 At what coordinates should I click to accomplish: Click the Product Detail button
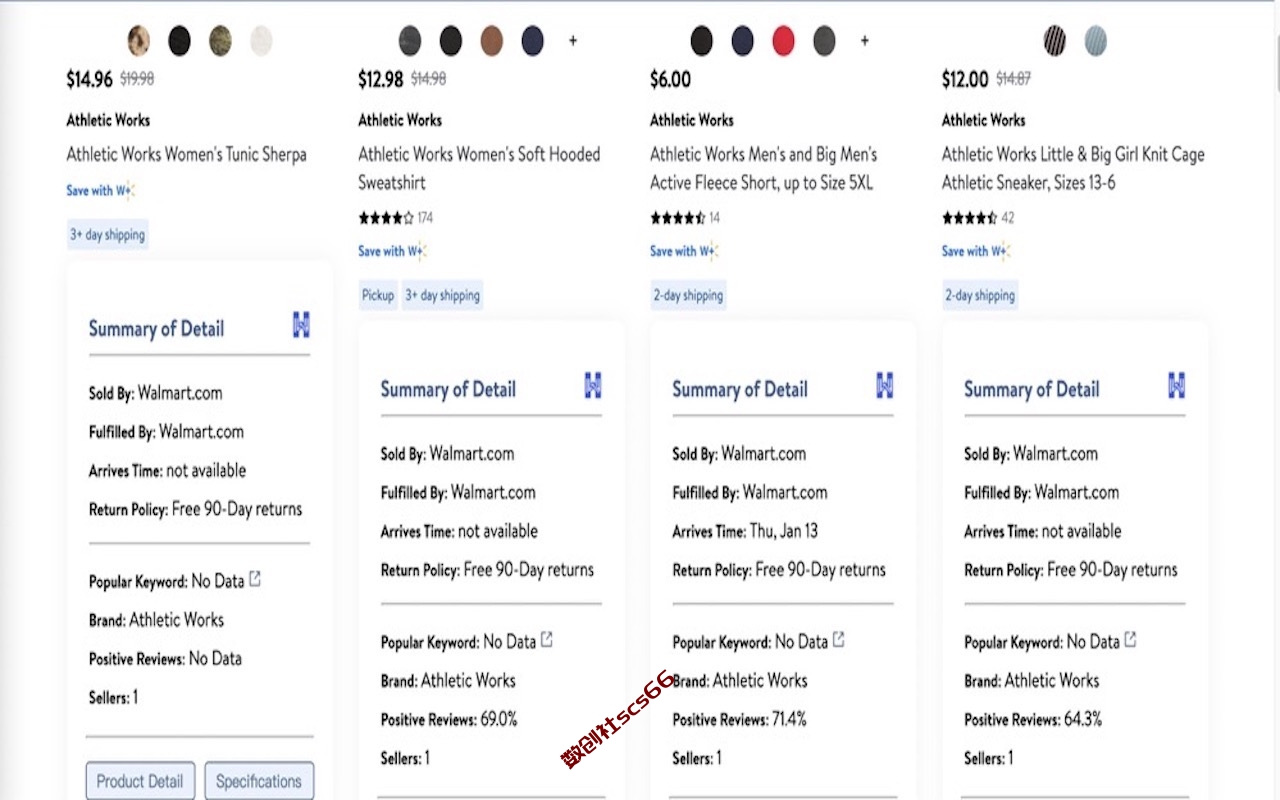pyautogui.click(x=140, y=781)
